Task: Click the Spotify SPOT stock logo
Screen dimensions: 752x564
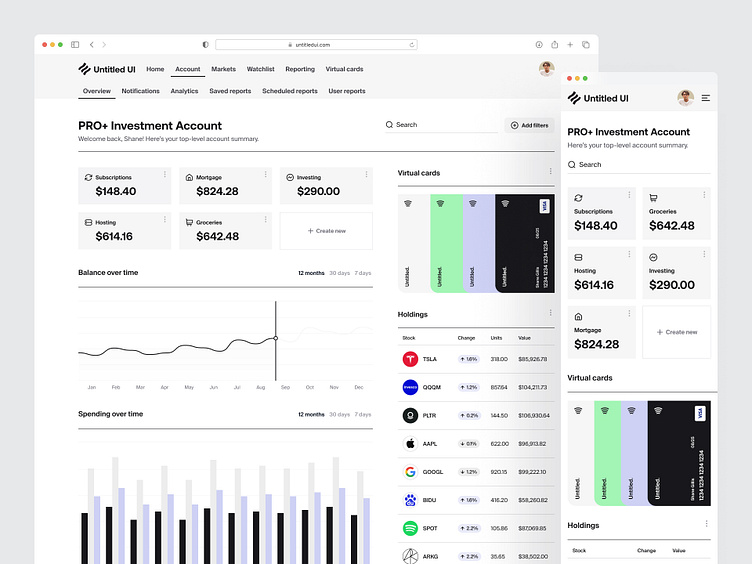Action: coord(409,528)
